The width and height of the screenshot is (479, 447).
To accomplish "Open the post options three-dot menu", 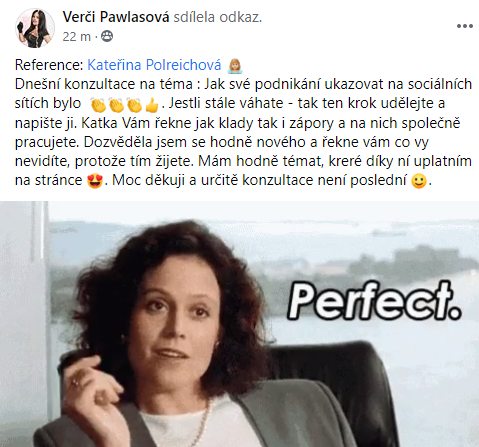I will point(464,26).
